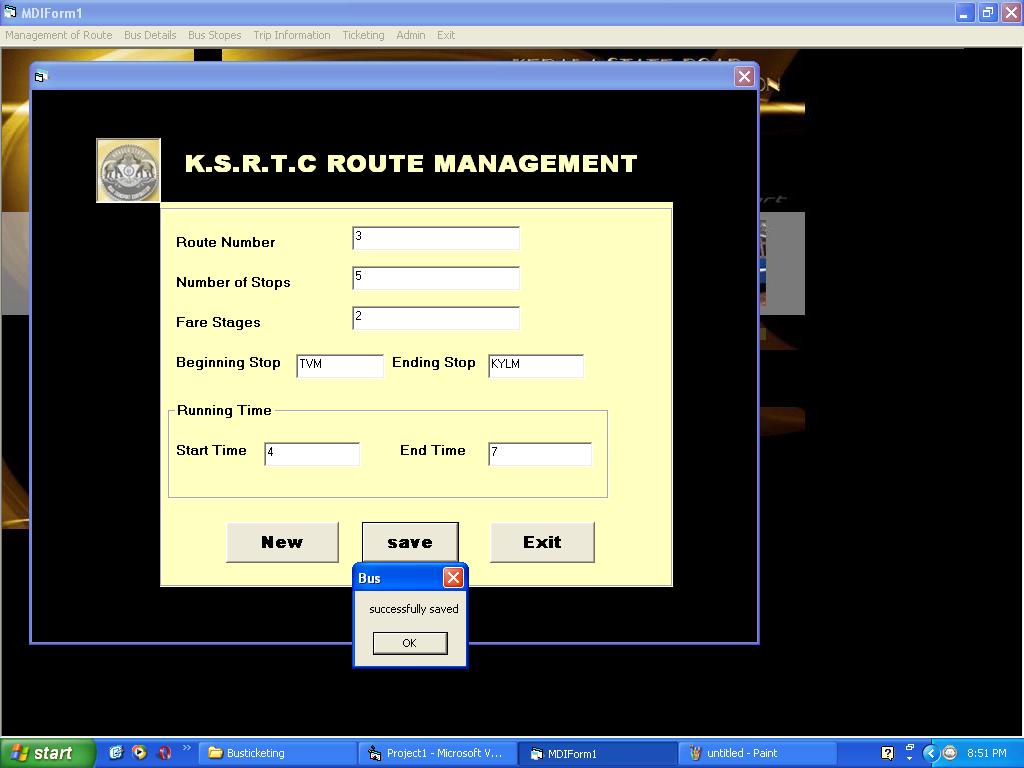Click the Ending Stop field containing KYLM

tap(536, 366)
